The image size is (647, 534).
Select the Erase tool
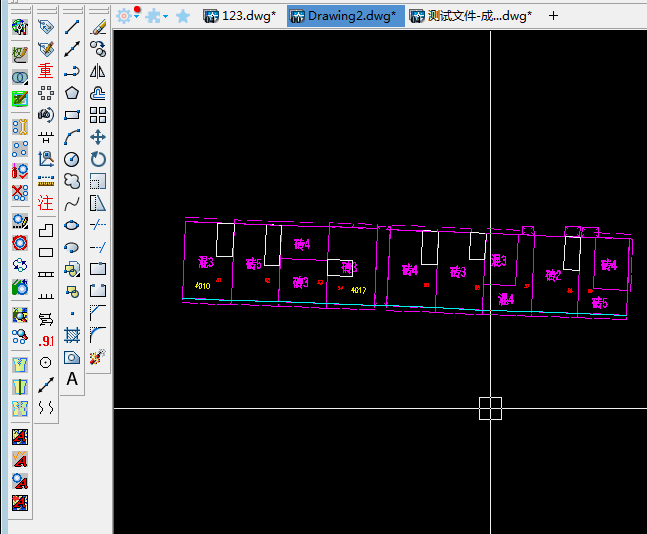pos(98,27)
